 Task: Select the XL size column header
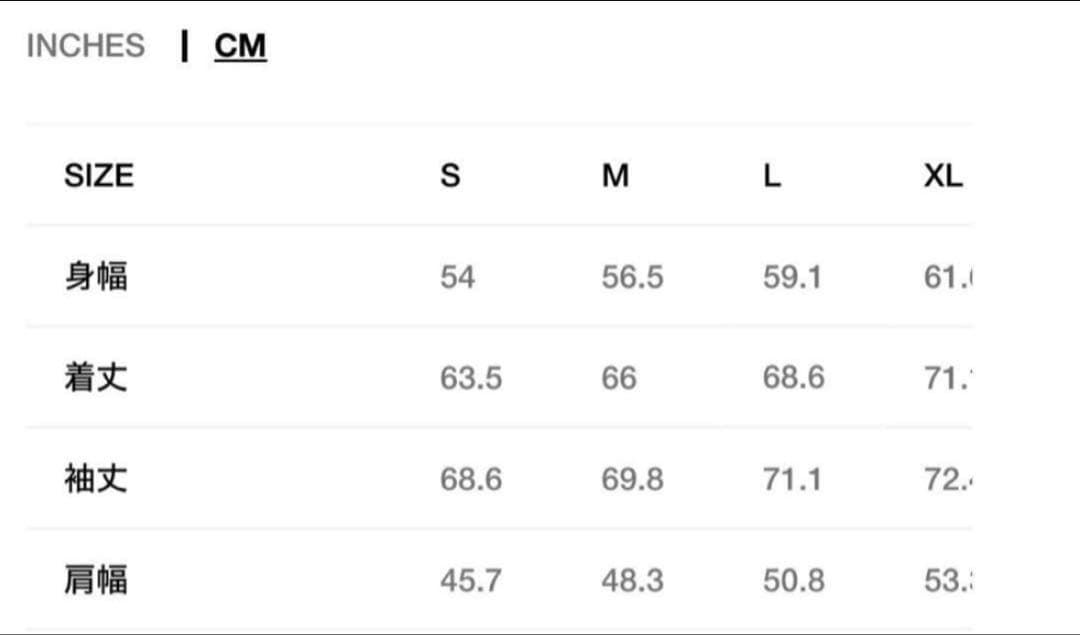point(942,176)
